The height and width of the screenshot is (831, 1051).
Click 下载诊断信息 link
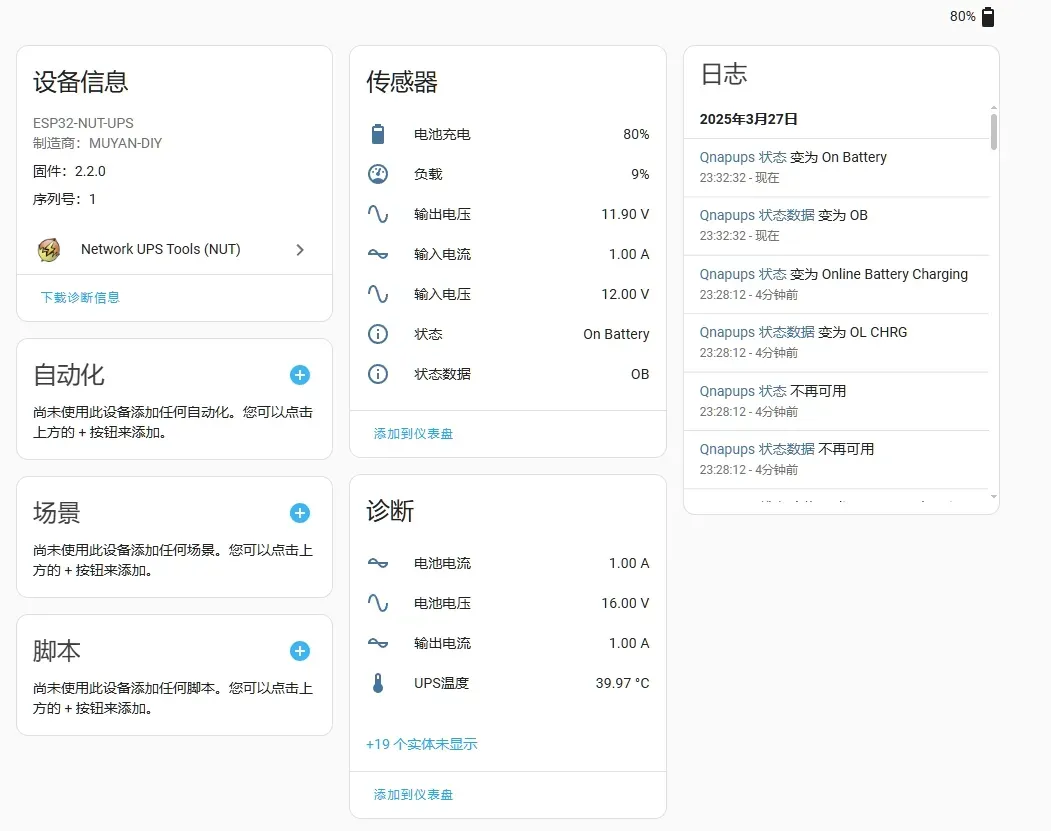80,297
